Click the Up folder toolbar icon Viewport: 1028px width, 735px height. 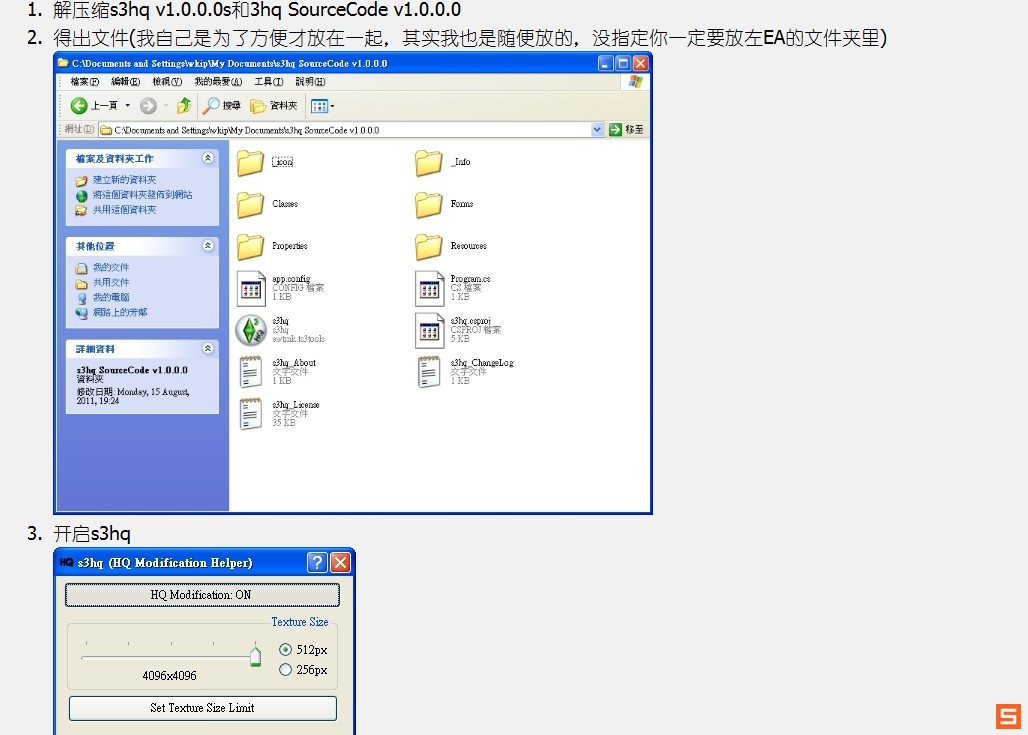tap(184, 105)
